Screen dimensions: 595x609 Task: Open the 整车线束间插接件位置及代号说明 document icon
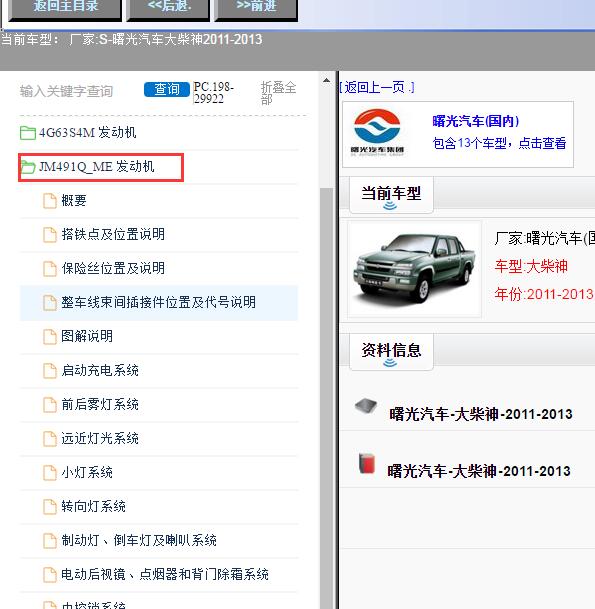[50, 303]
